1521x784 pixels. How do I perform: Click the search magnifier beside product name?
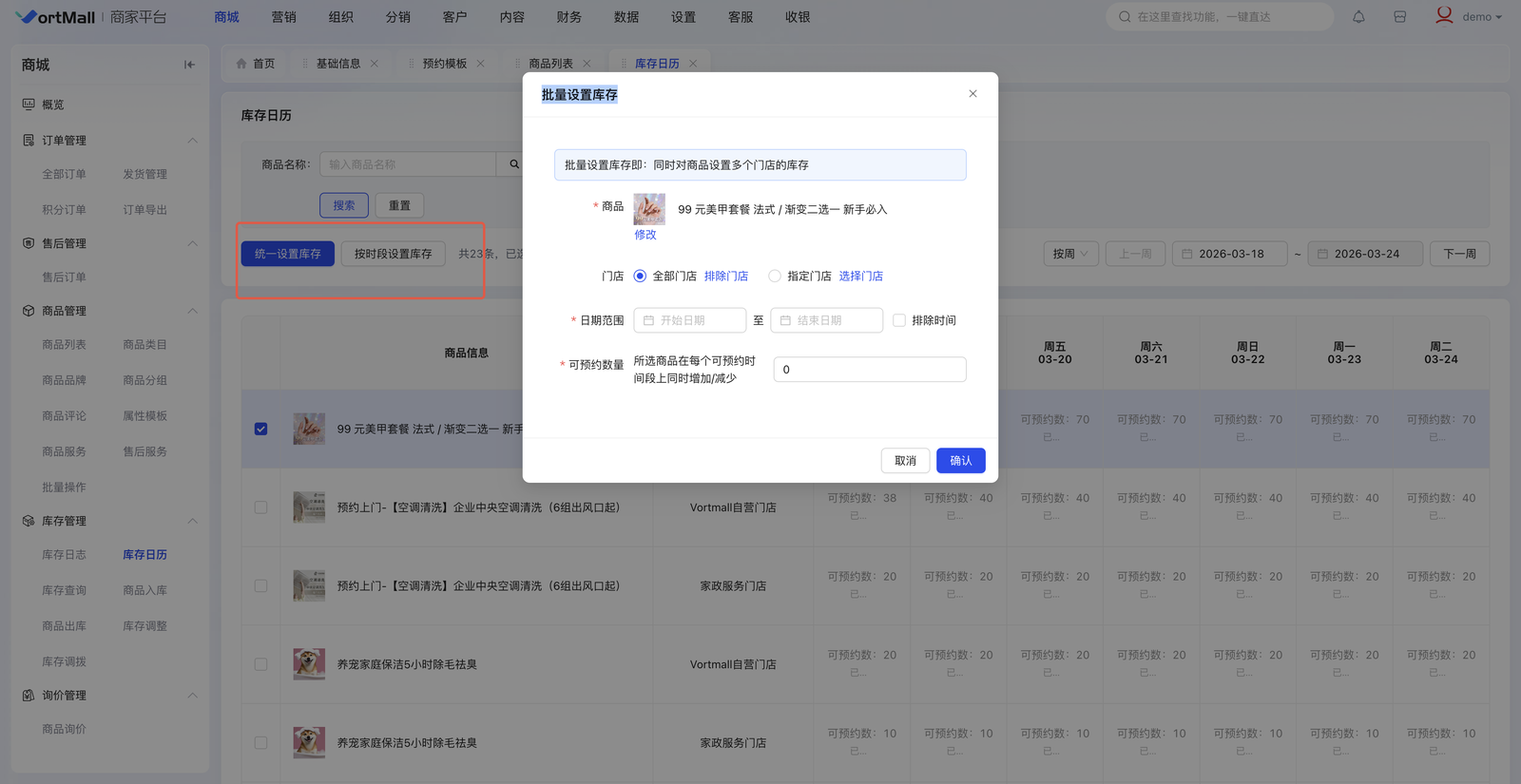(x=514, y=164)
